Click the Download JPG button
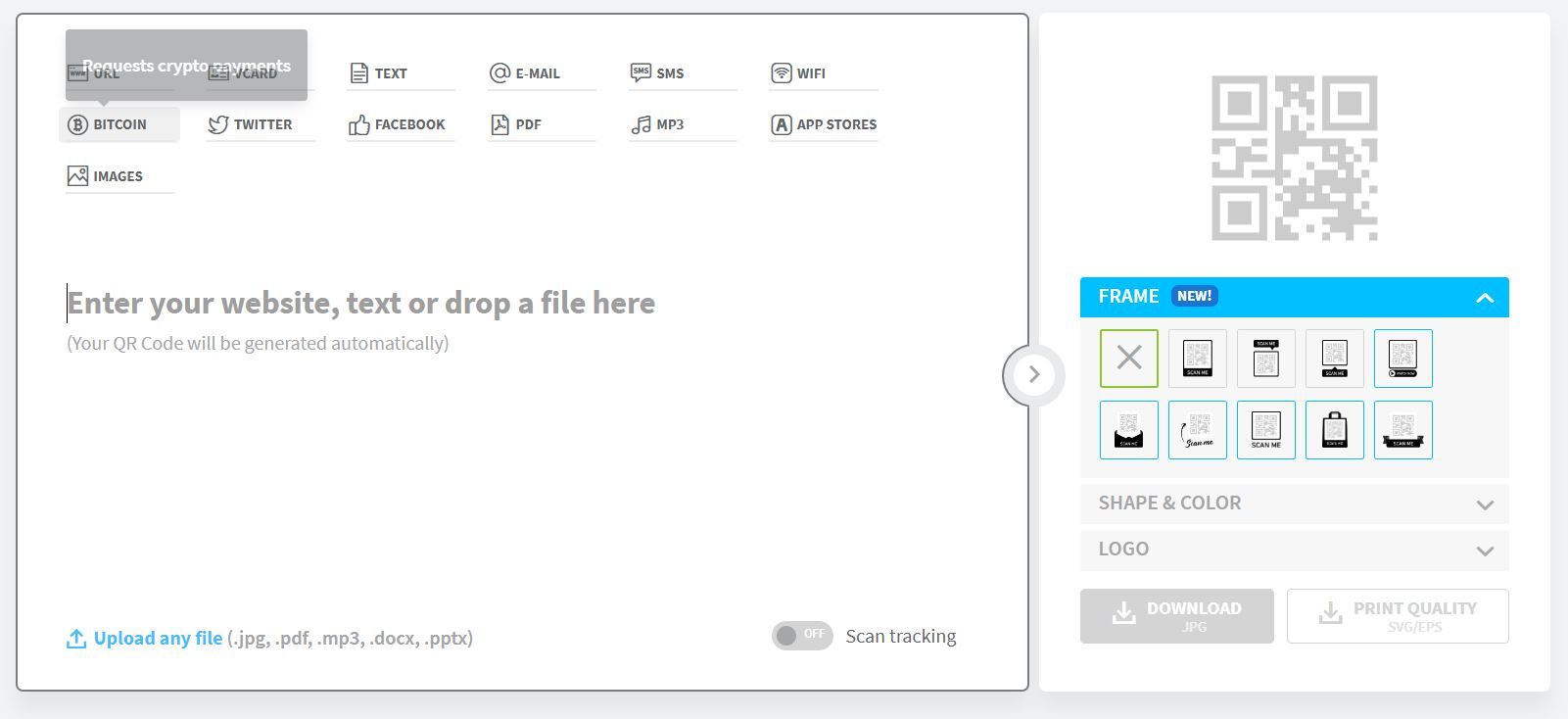Screen dimensions: 1568x719 click(x=1176, y=616)
